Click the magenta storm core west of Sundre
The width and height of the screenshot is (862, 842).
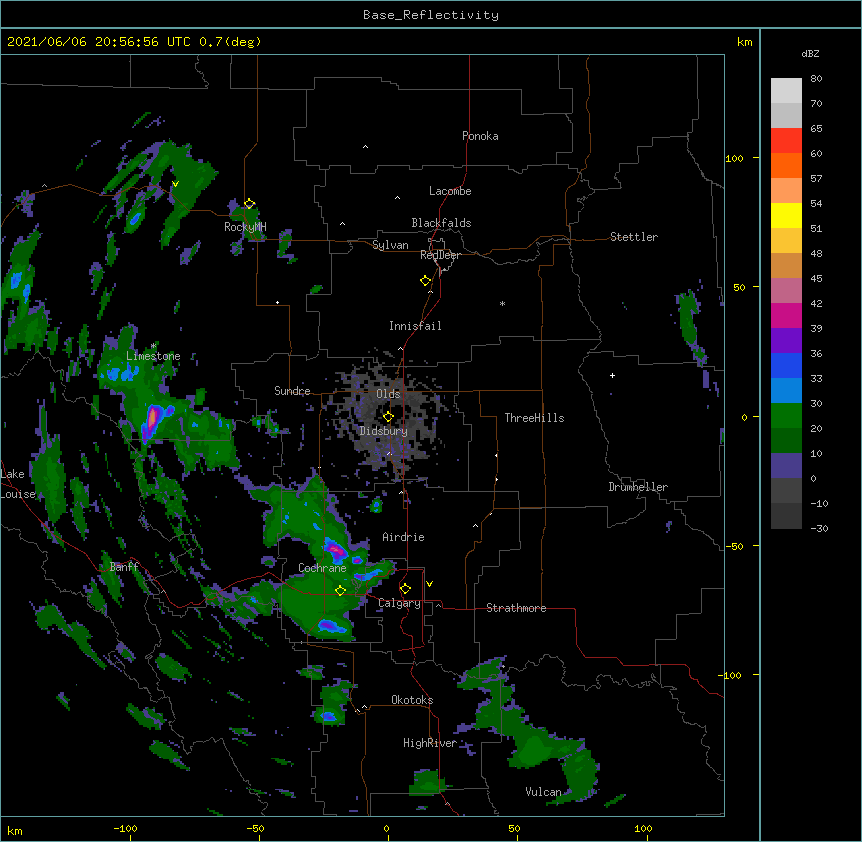[152, 418]
